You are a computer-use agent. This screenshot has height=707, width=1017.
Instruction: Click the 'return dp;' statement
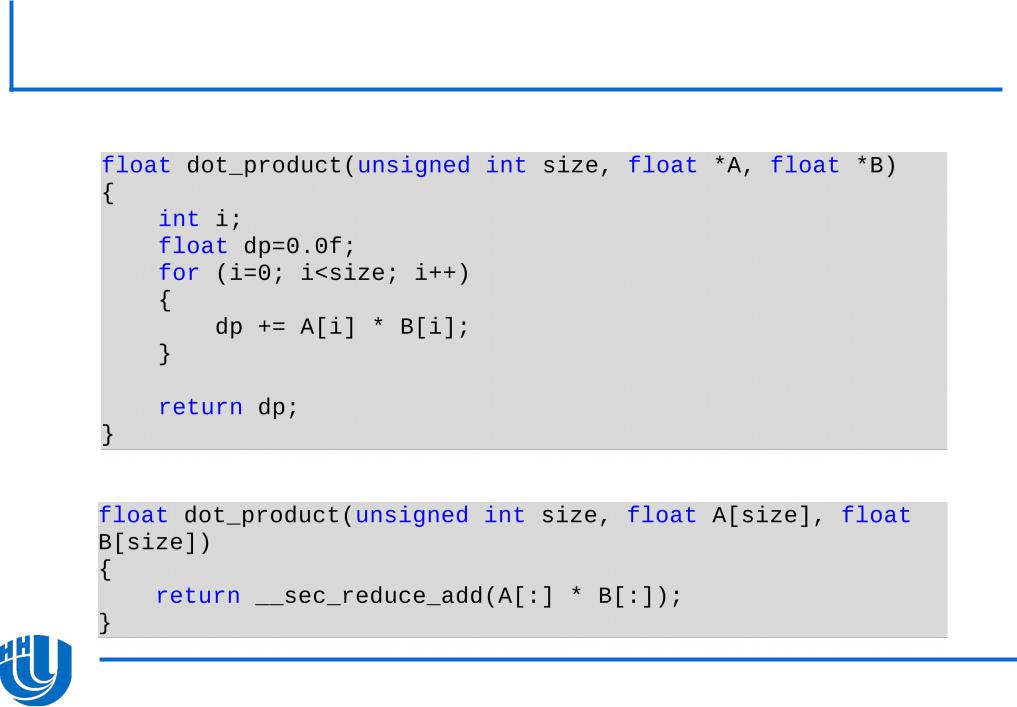228,407
